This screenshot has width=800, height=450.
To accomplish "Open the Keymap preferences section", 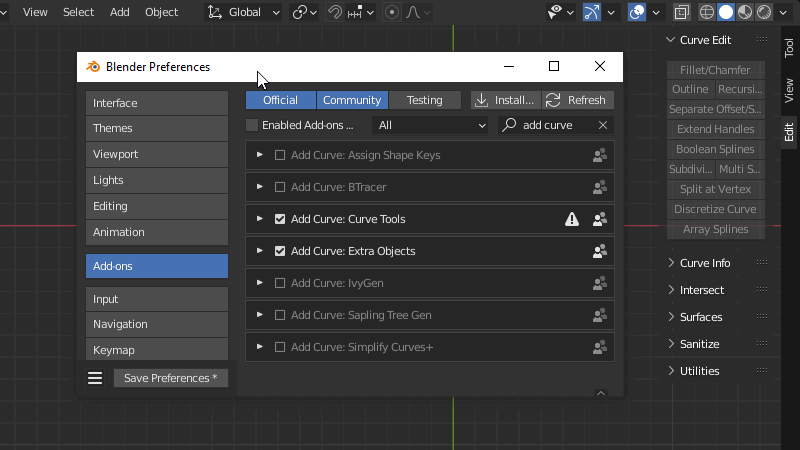I will (157, 350).
